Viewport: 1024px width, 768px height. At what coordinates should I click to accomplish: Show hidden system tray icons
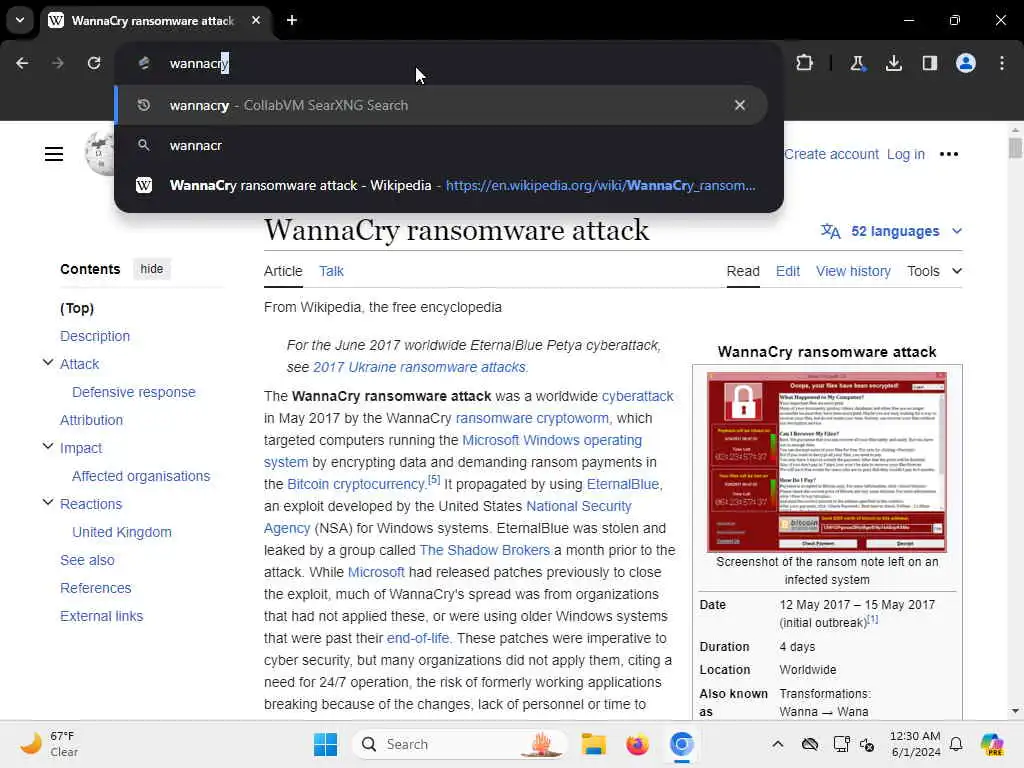coord(777,744)
